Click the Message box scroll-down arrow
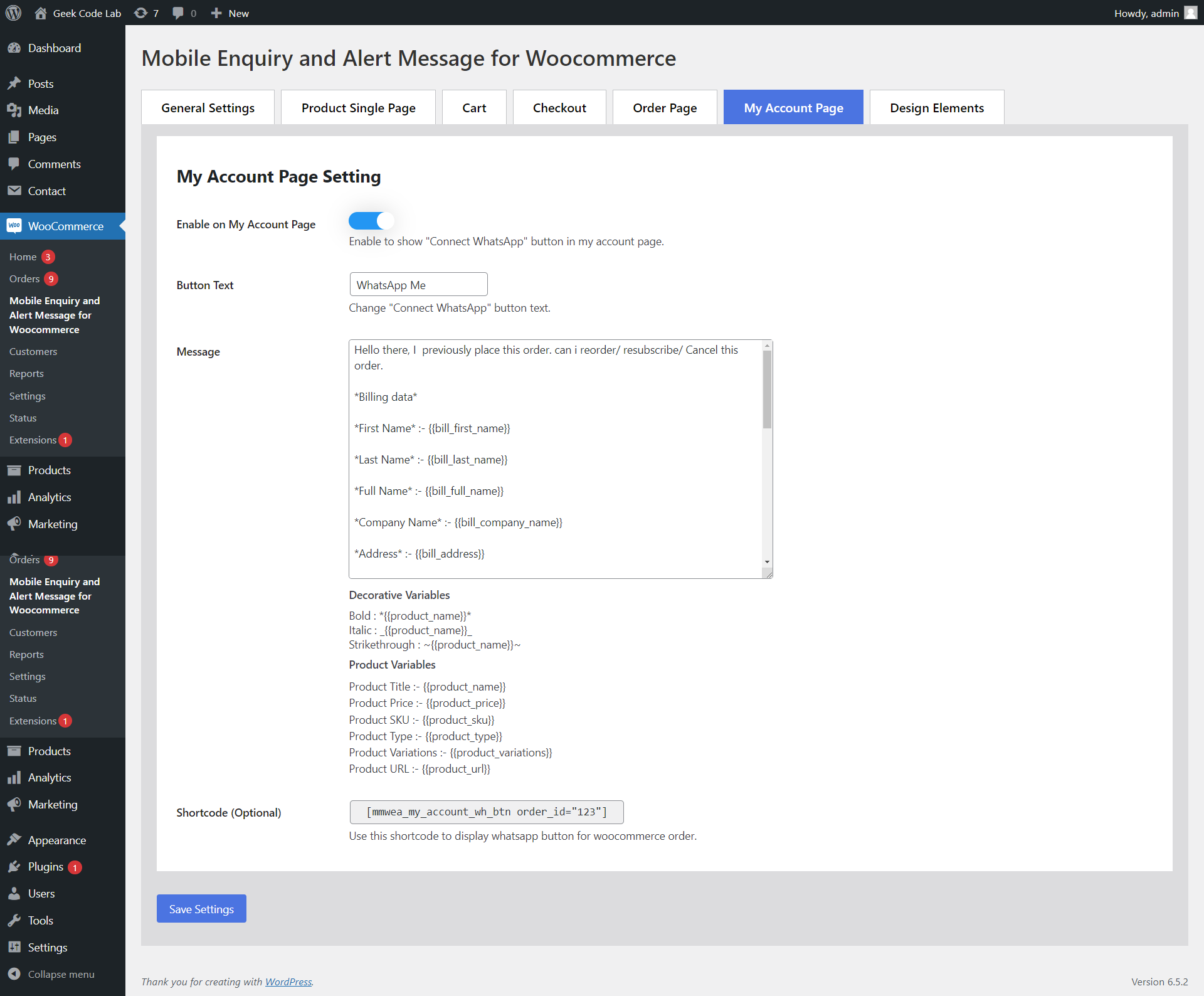 [x=767, y=562]
